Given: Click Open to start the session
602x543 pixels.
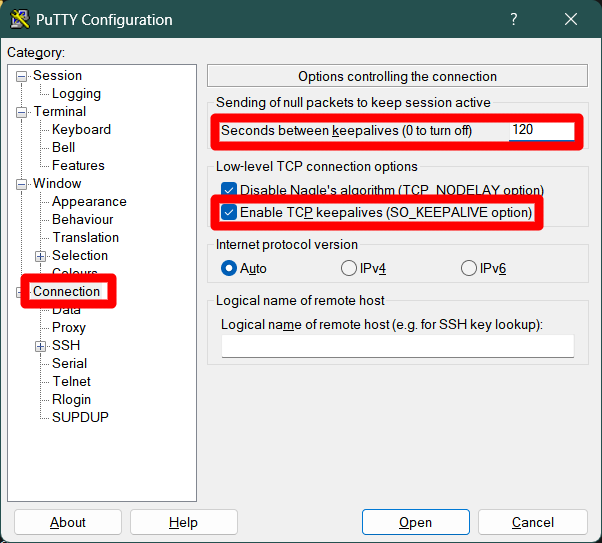Looking at the screenshot, I should point(415,522).
